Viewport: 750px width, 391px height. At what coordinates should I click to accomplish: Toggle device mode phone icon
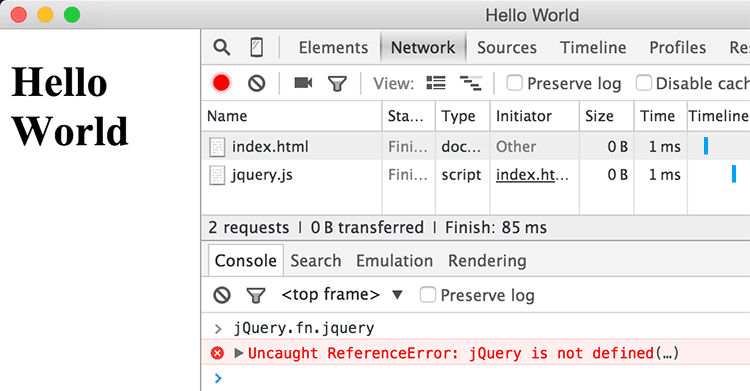tap(256, 47)
